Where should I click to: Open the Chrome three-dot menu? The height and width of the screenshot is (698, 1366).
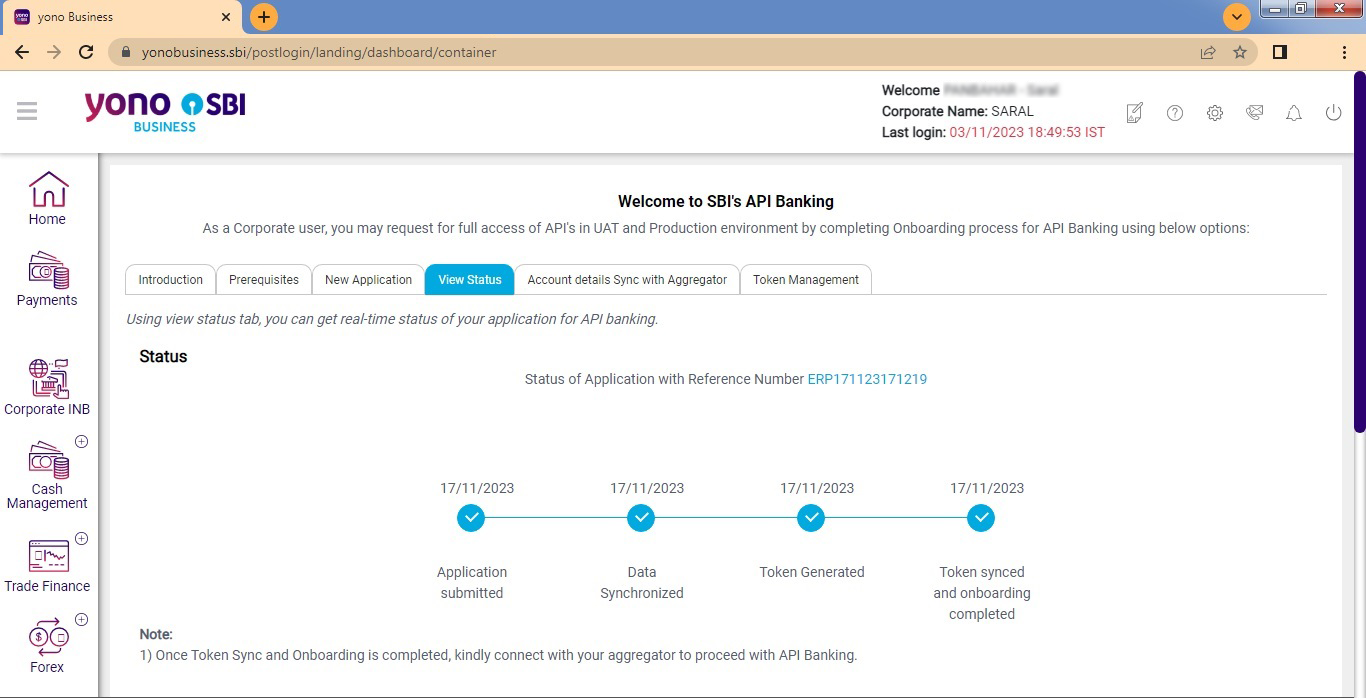click(1344, 52)
